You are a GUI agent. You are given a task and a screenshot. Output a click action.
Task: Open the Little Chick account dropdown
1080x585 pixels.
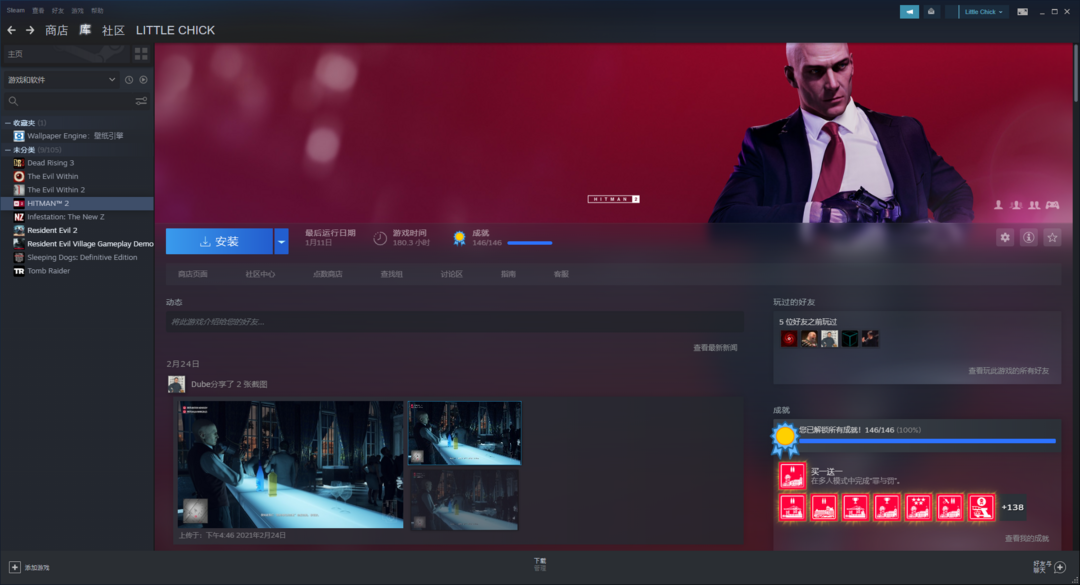[x=983, y=12]
